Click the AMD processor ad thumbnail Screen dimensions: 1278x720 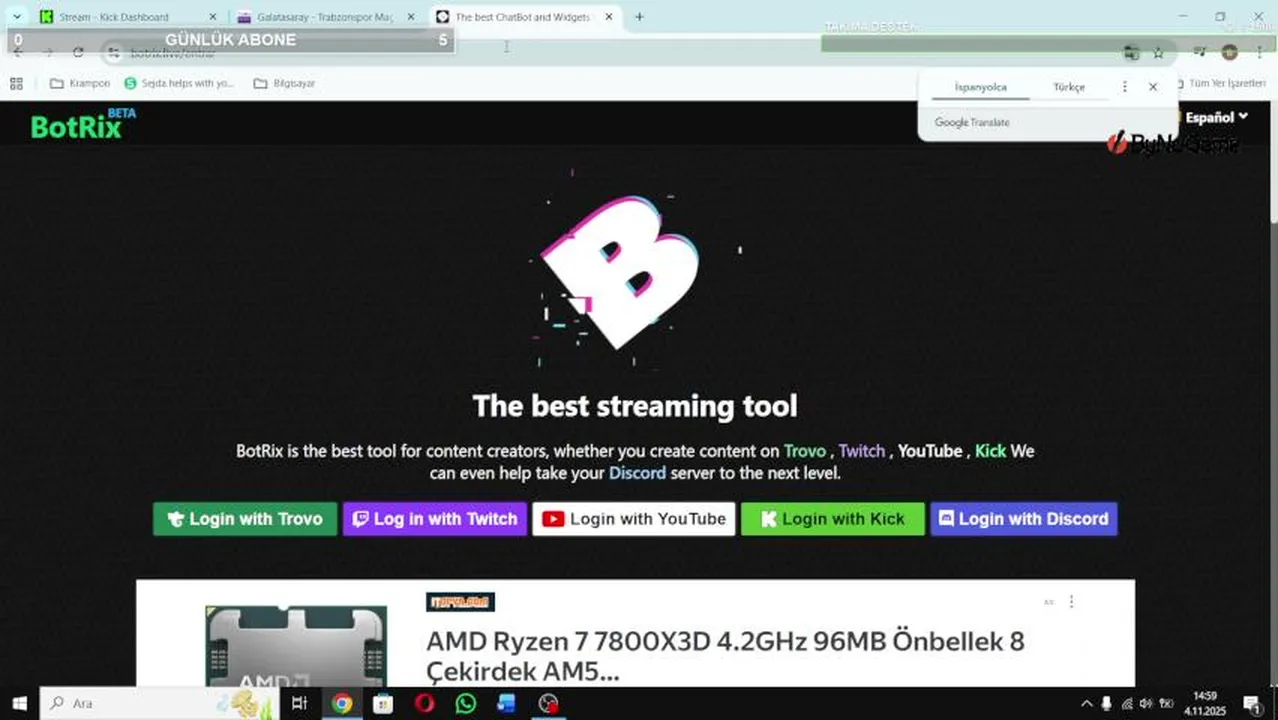296,646
